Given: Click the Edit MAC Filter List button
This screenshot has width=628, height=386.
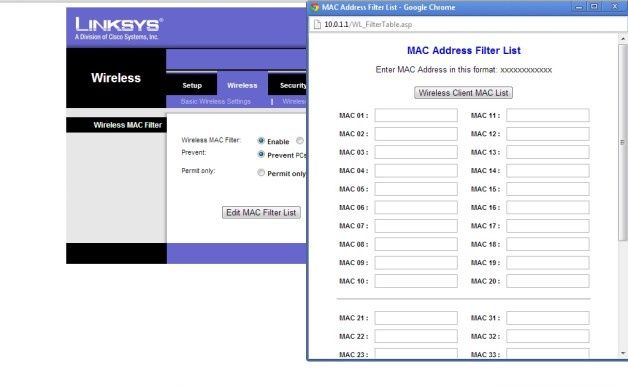Looking at the screenshot, I should (261, 213).
